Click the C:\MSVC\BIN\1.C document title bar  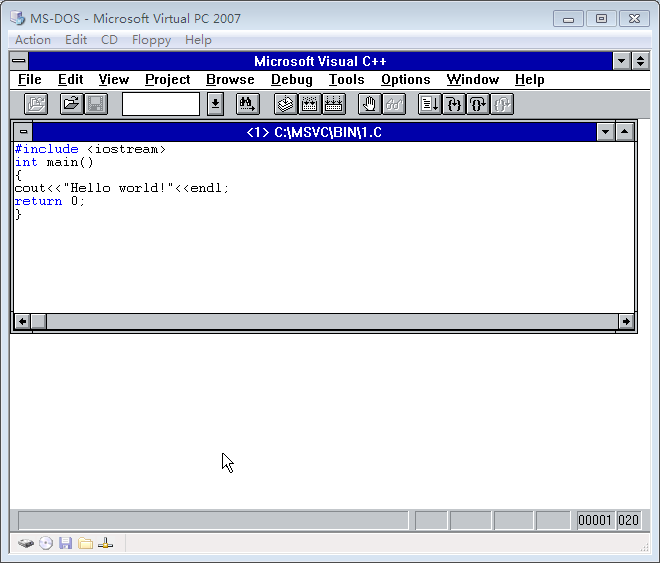pos(314,132)
